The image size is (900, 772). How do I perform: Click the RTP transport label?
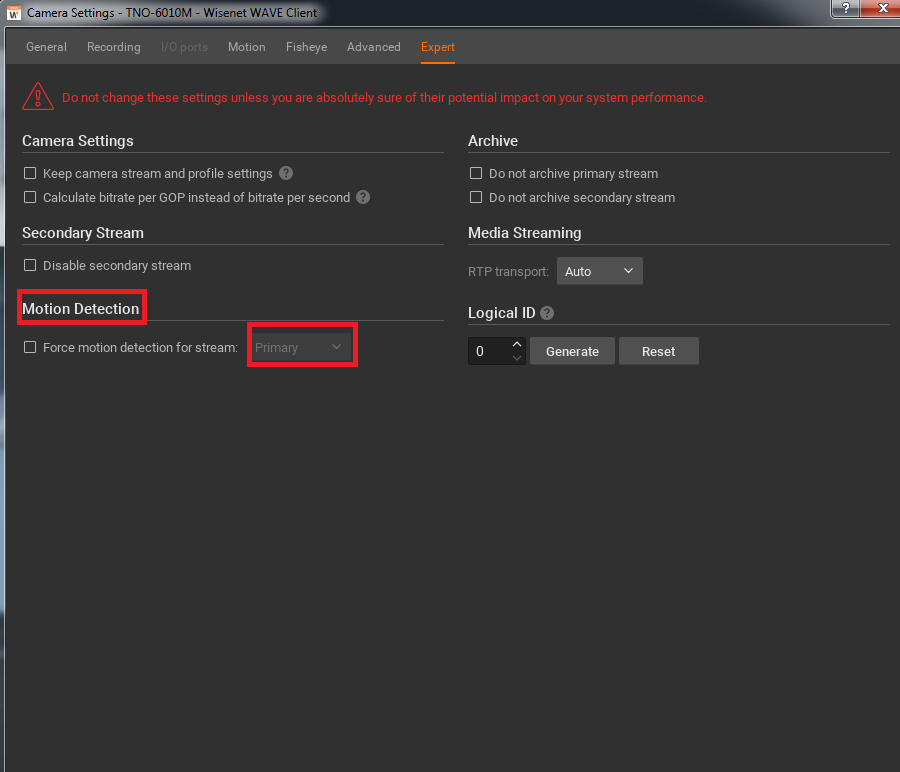coord(508,271)
